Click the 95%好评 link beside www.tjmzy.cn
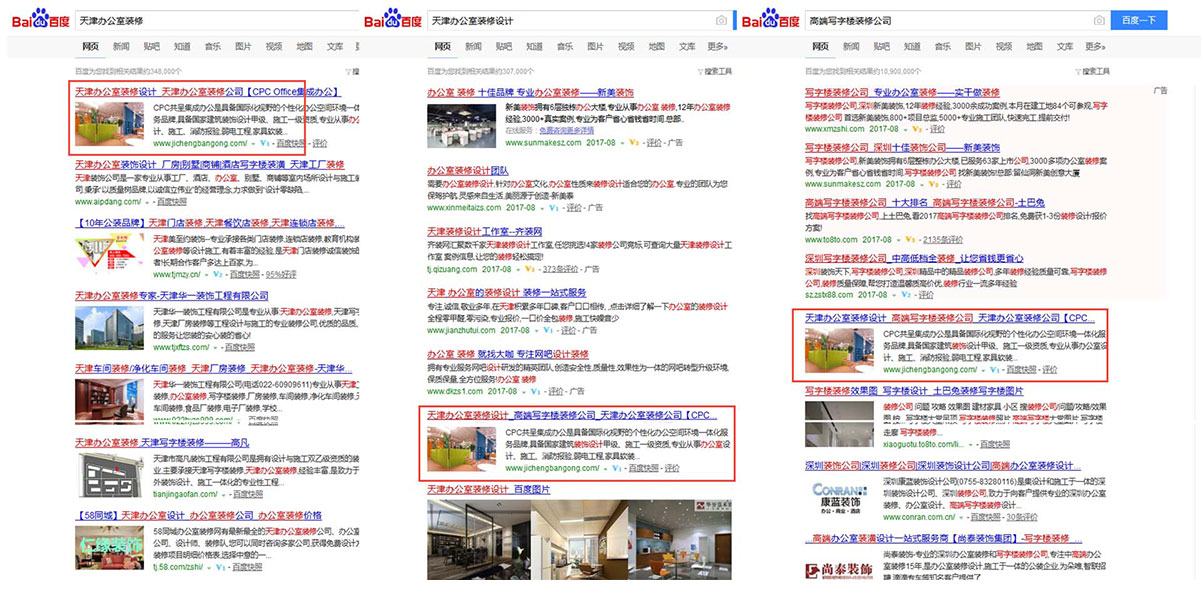Image resolution: width=1201 pixels, height=590 pixels. tap(281, 274)
